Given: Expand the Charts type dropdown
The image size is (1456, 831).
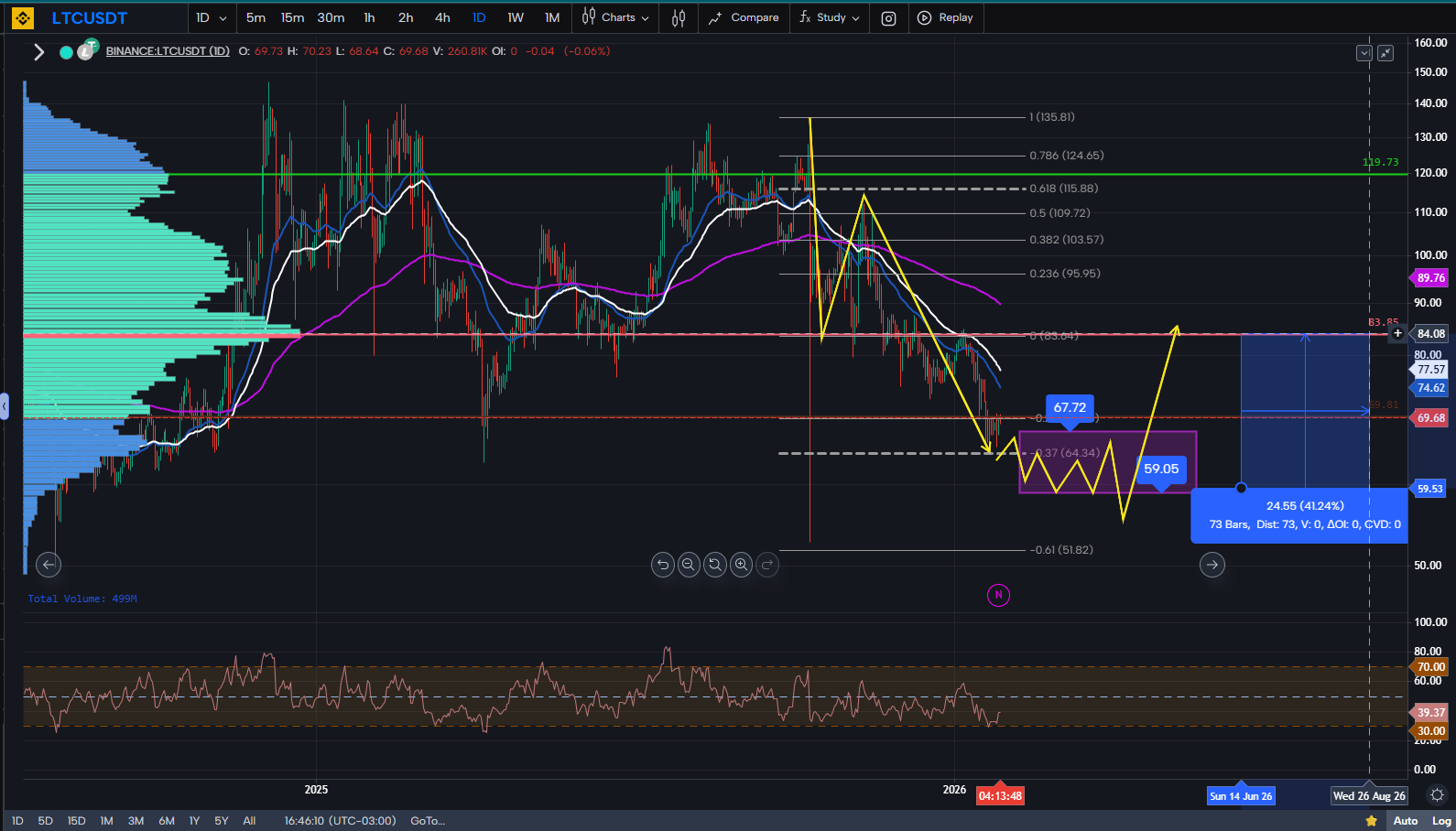Looking at the screenshot, I should click(616, 17).
